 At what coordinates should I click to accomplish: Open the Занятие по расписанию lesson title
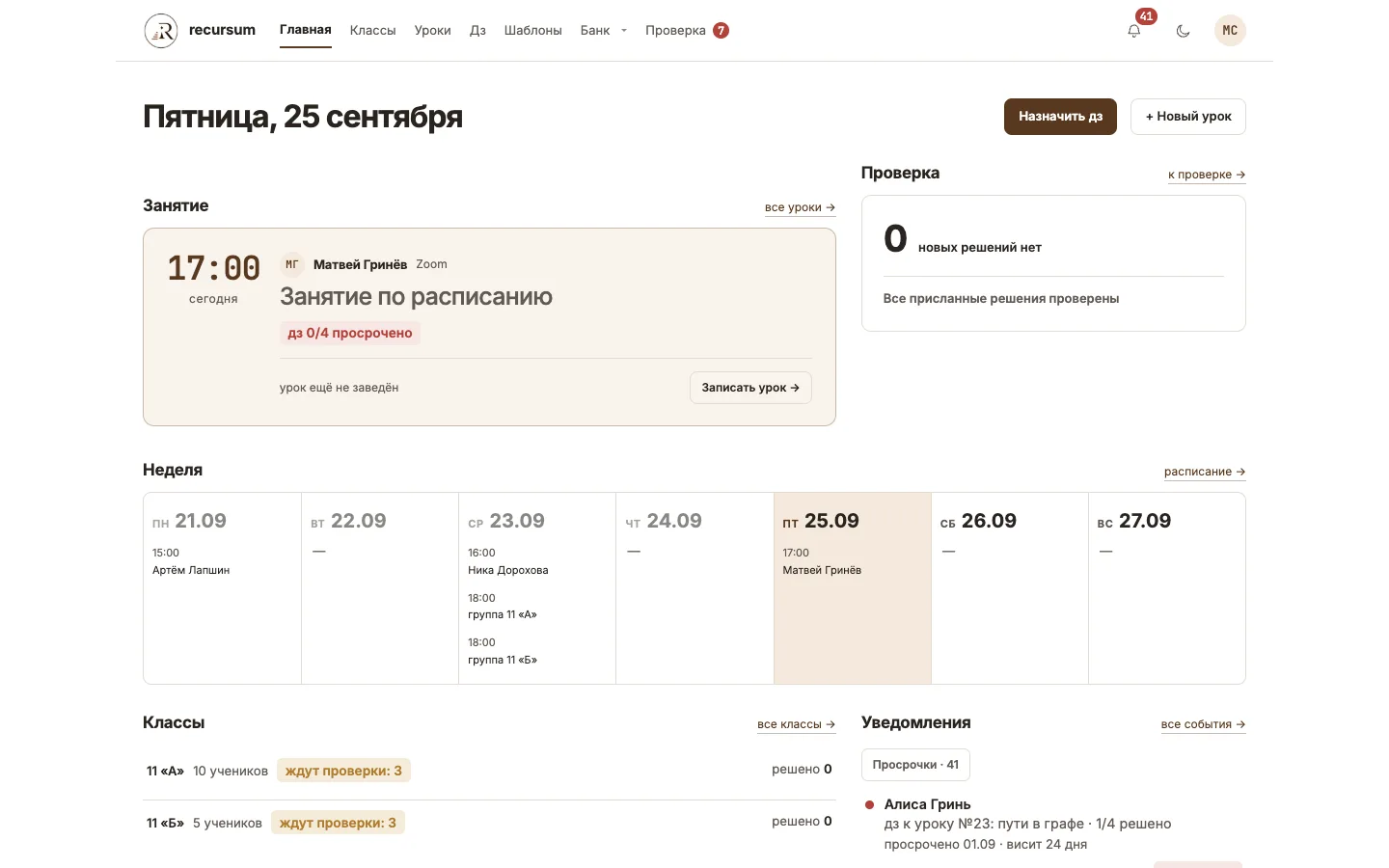(416, 297)
